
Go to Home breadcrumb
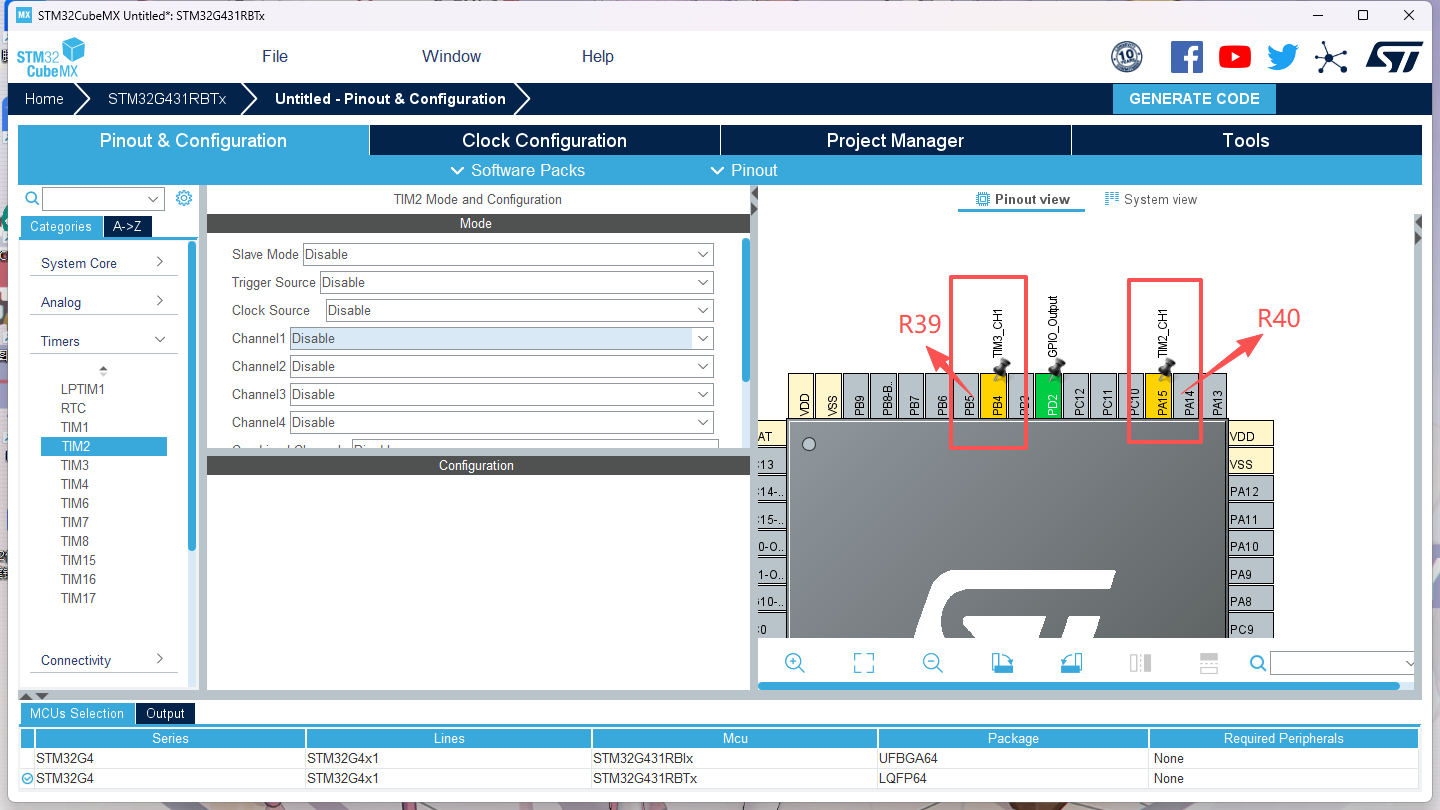[44, 99]
